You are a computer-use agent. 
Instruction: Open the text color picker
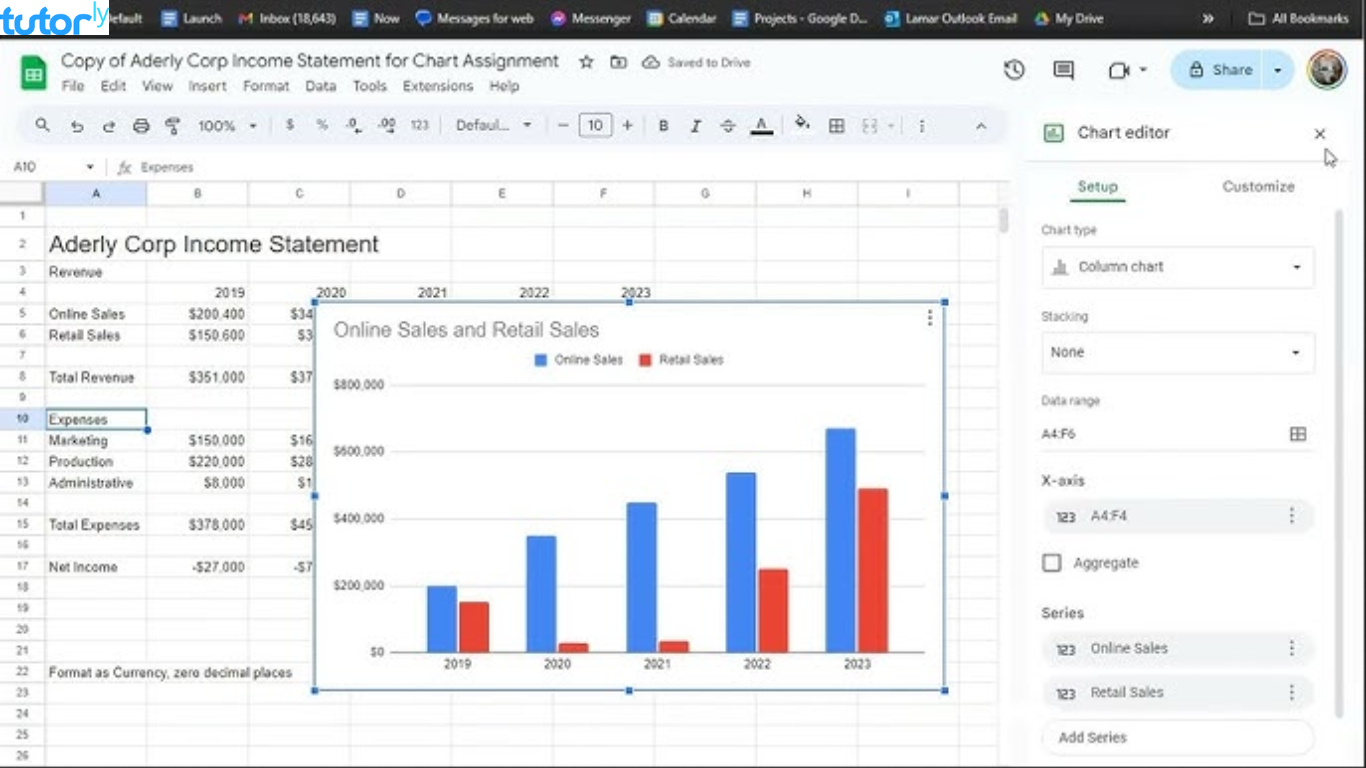761,125
